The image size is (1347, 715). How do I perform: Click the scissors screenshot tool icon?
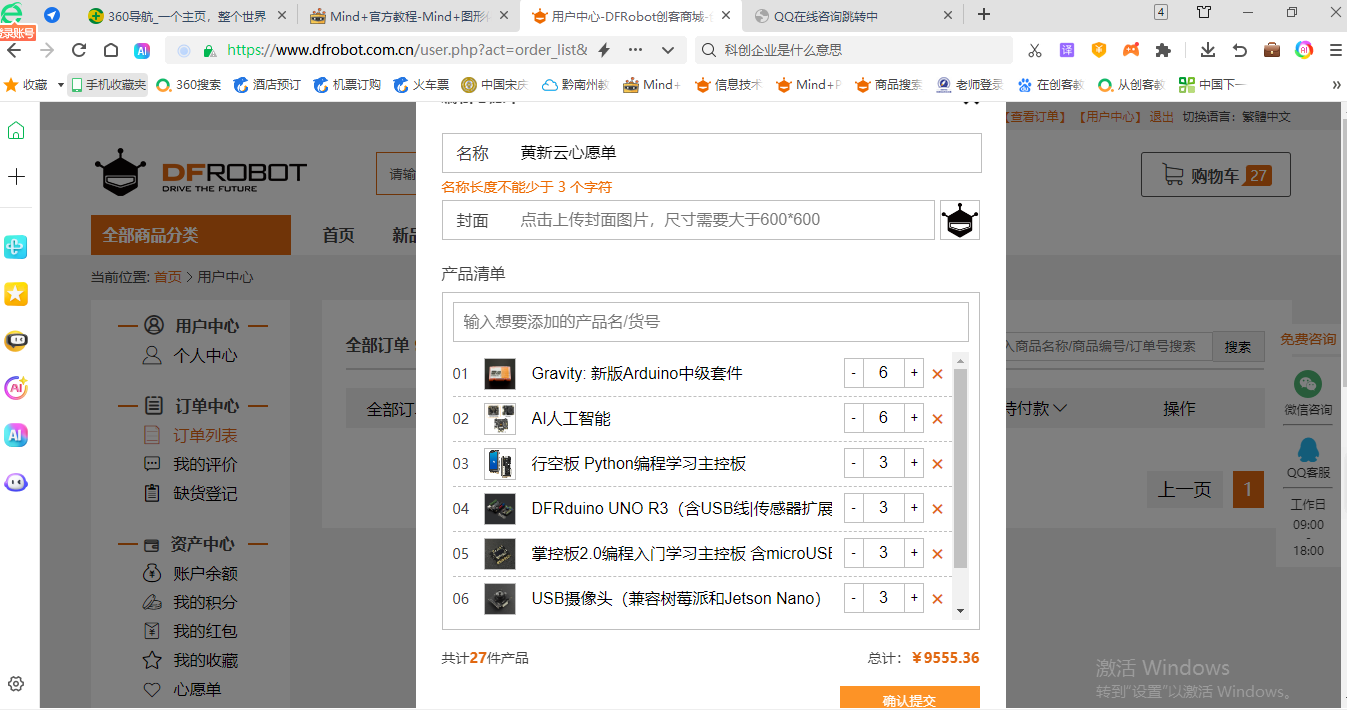(x=1035, y=50)
